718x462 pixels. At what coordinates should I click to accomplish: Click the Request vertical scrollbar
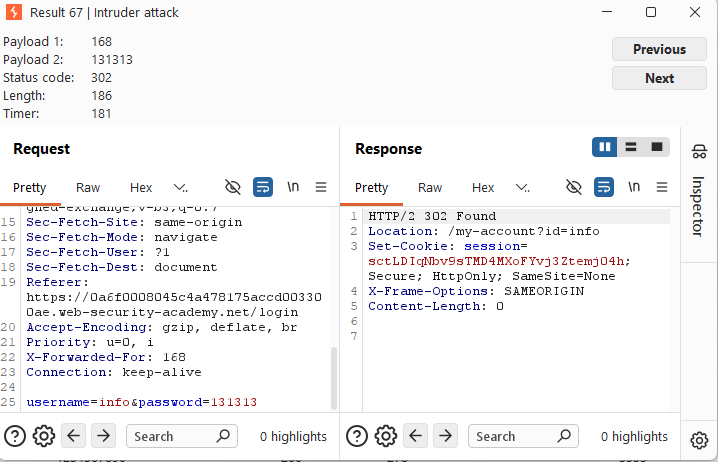(x=334, y=378)
